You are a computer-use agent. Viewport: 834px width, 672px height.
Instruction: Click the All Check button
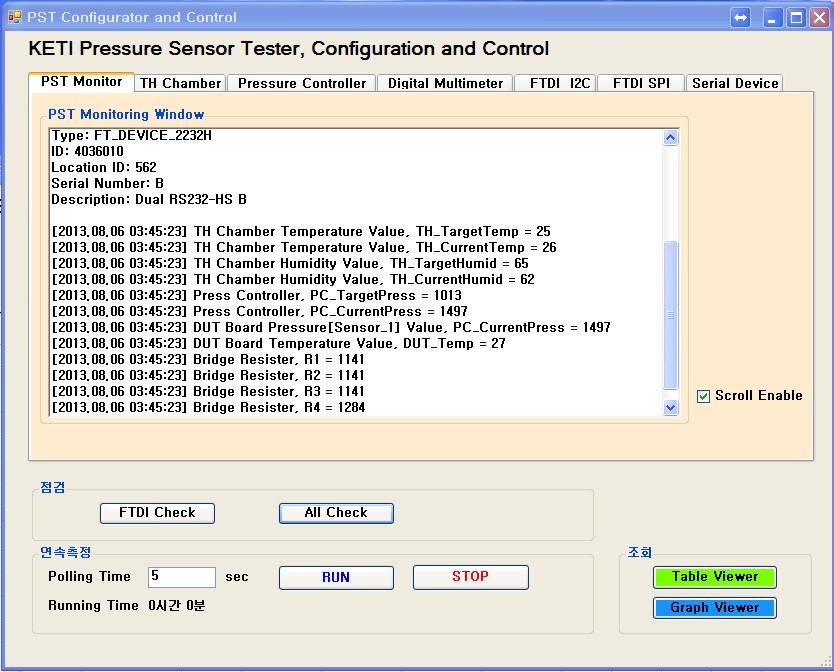[x=336, y=513]
